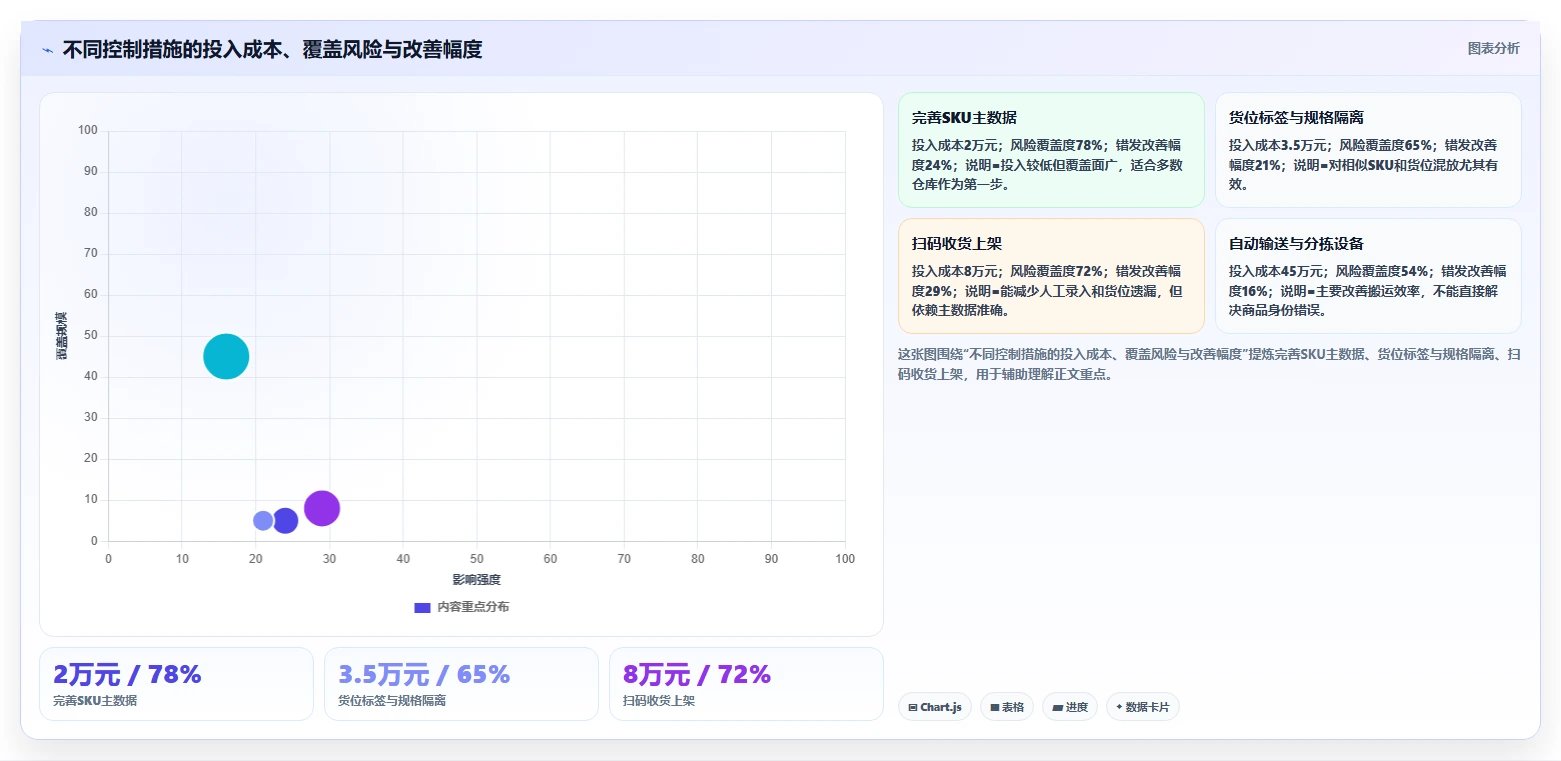
Task: Click the Chart.js tag chip
Action: (935, 707)
